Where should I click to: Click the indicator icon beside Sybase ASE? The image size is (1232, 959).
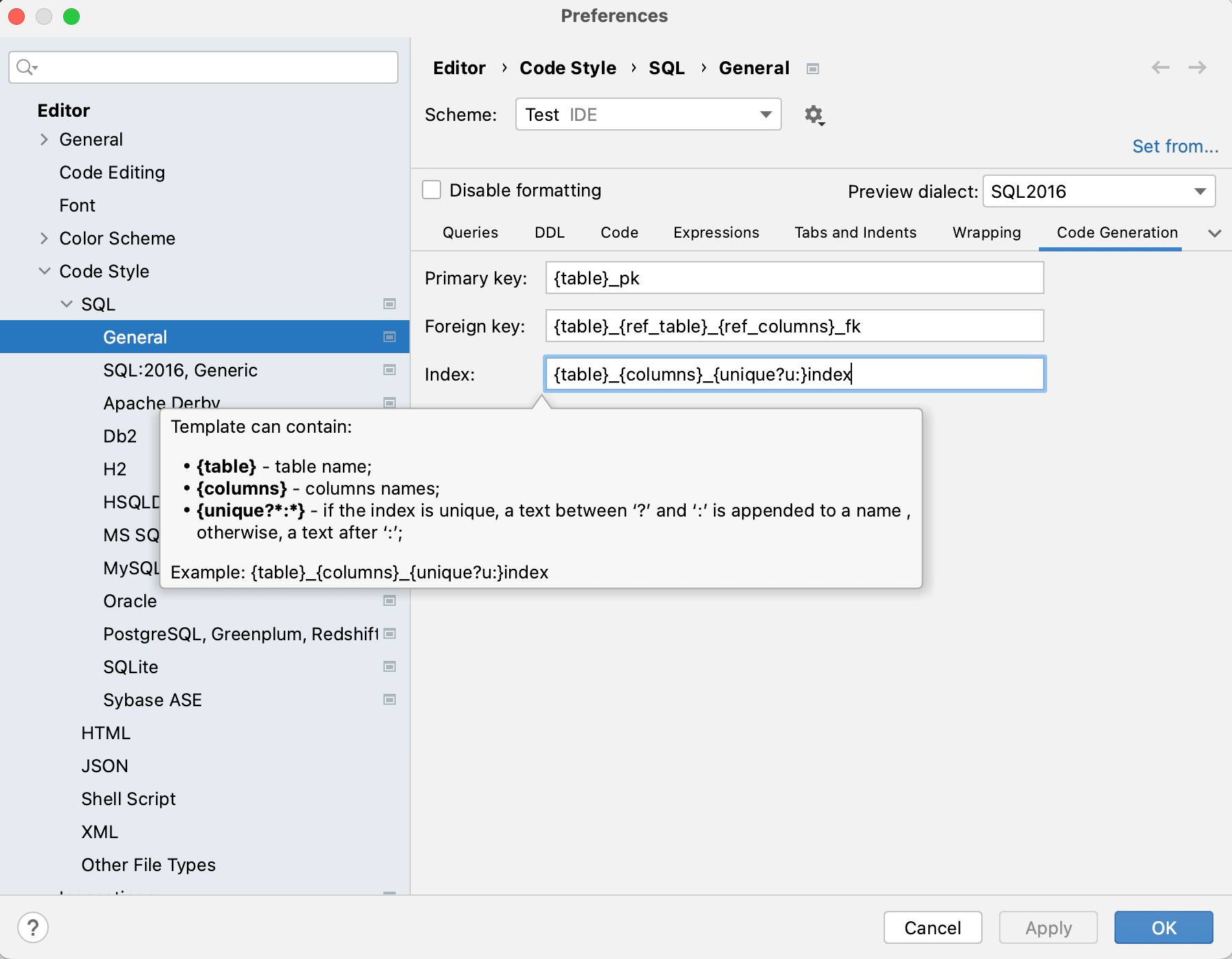pos(389,699)
